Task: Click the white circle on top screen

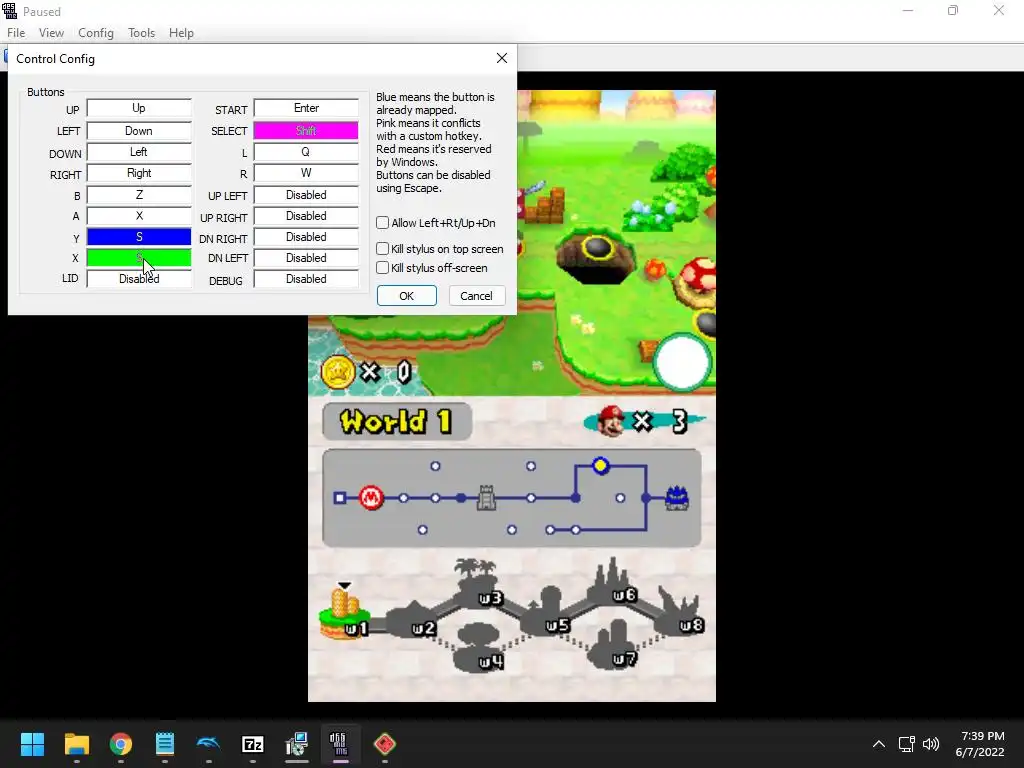Action: point(682,362)
